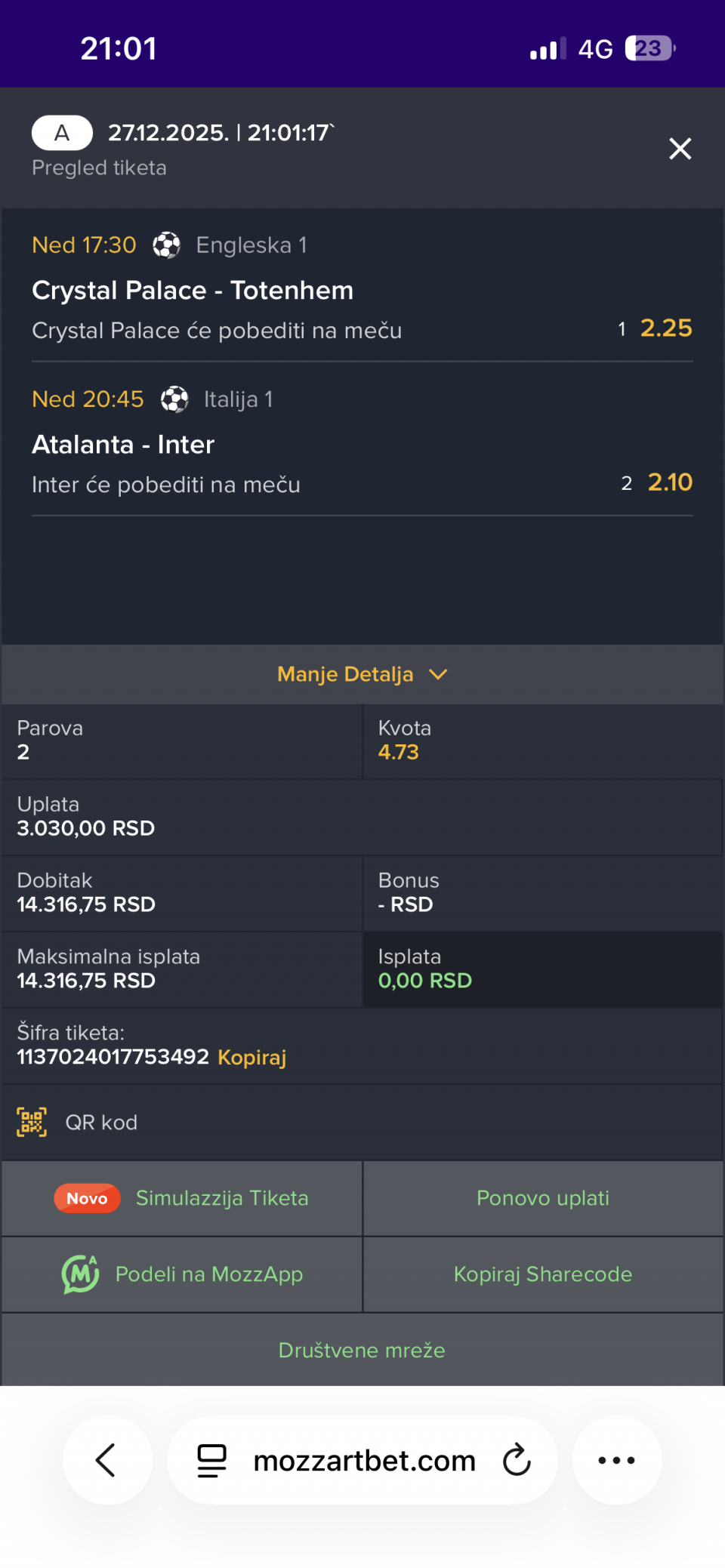Screen dimensions: 725x1568
Task: Reload the mozzartbet.com page
Action: (517, 1460)
